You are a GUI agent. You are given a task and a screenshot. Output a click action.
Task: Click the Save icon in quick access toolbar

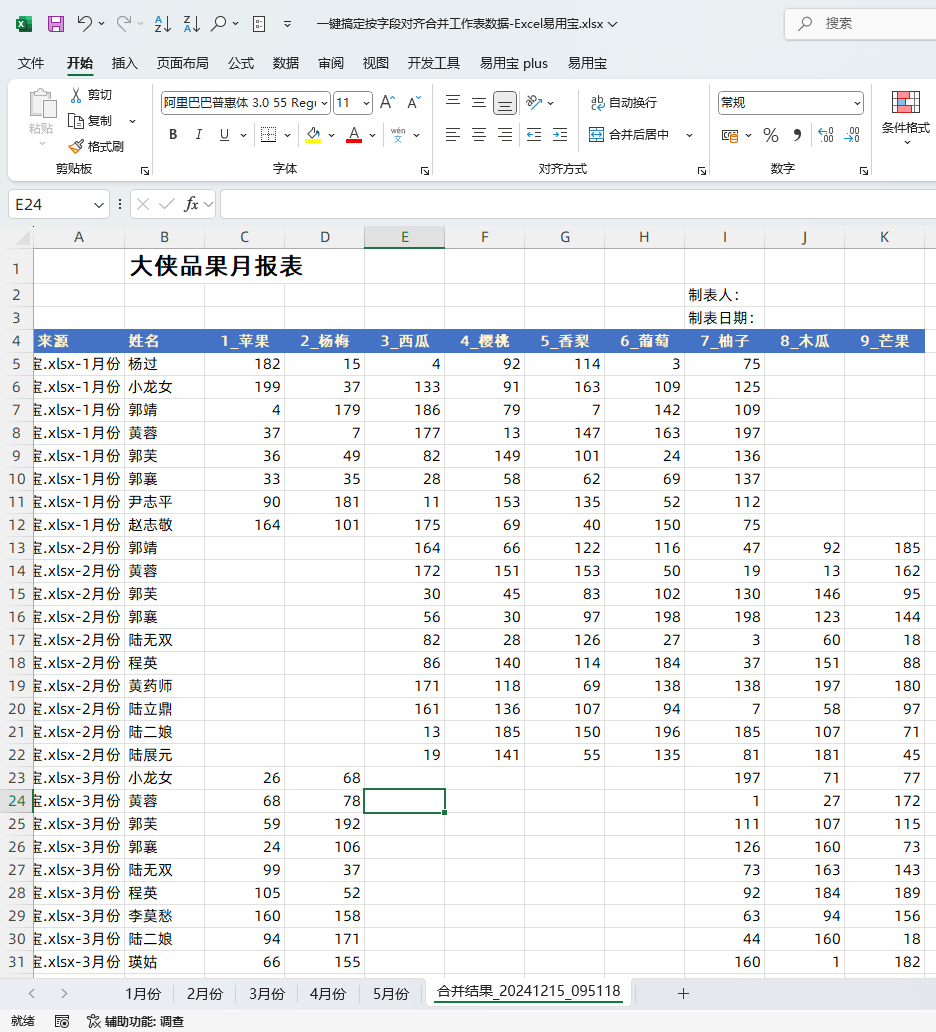(x=56, y=24)
